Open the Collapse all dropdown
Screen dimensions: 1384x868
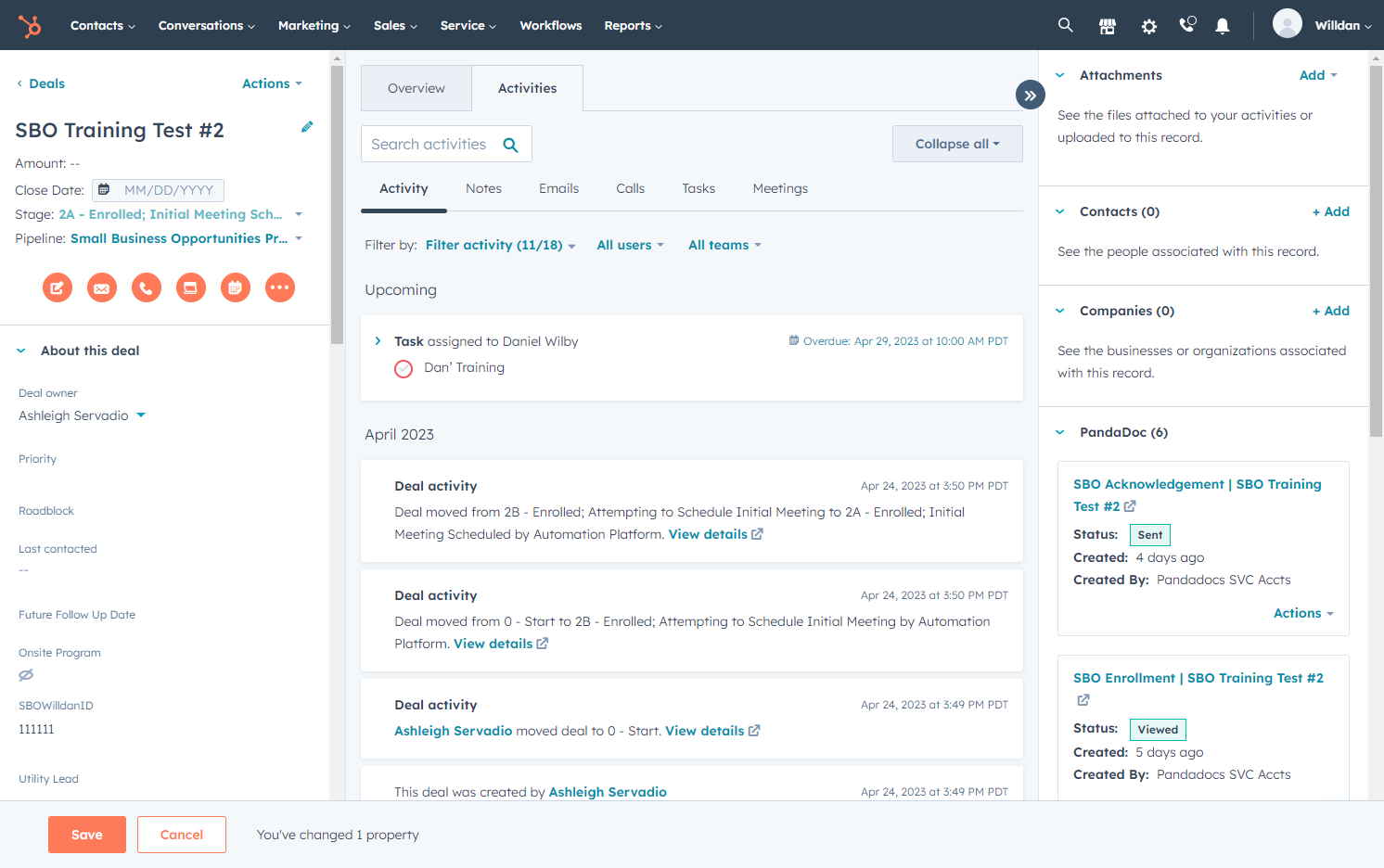pyautogui.click(x=957, y=144)
